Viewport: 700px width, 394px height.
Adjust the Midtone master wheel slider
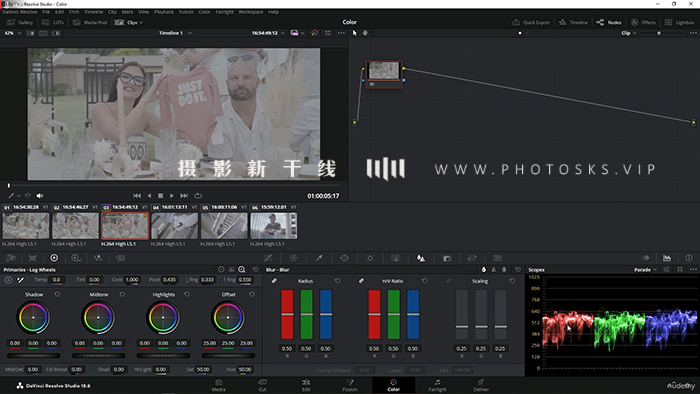[x=98, y=356]
